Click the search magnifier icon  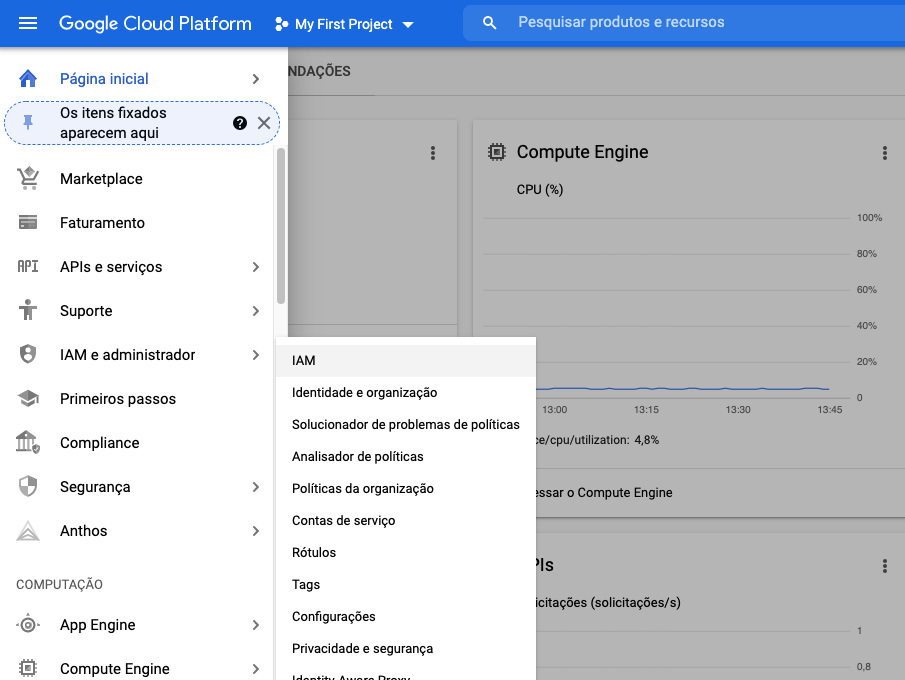coord(489,23)
